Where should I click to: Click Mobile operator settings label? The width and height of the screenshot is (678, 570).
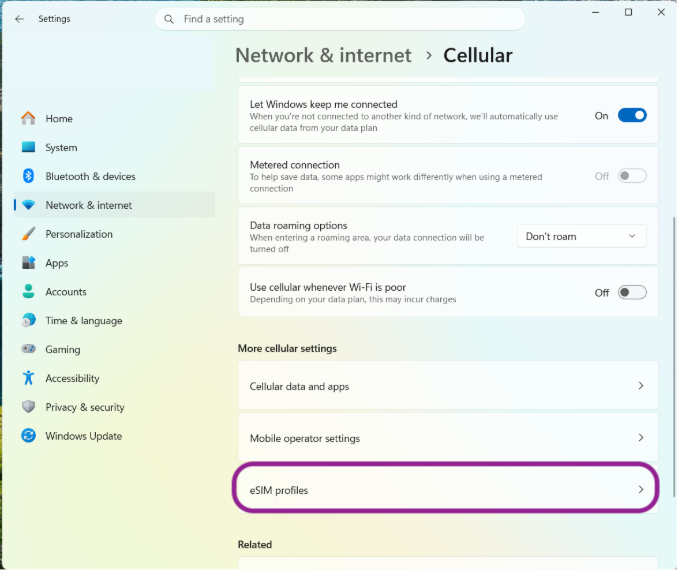[305, 438]
